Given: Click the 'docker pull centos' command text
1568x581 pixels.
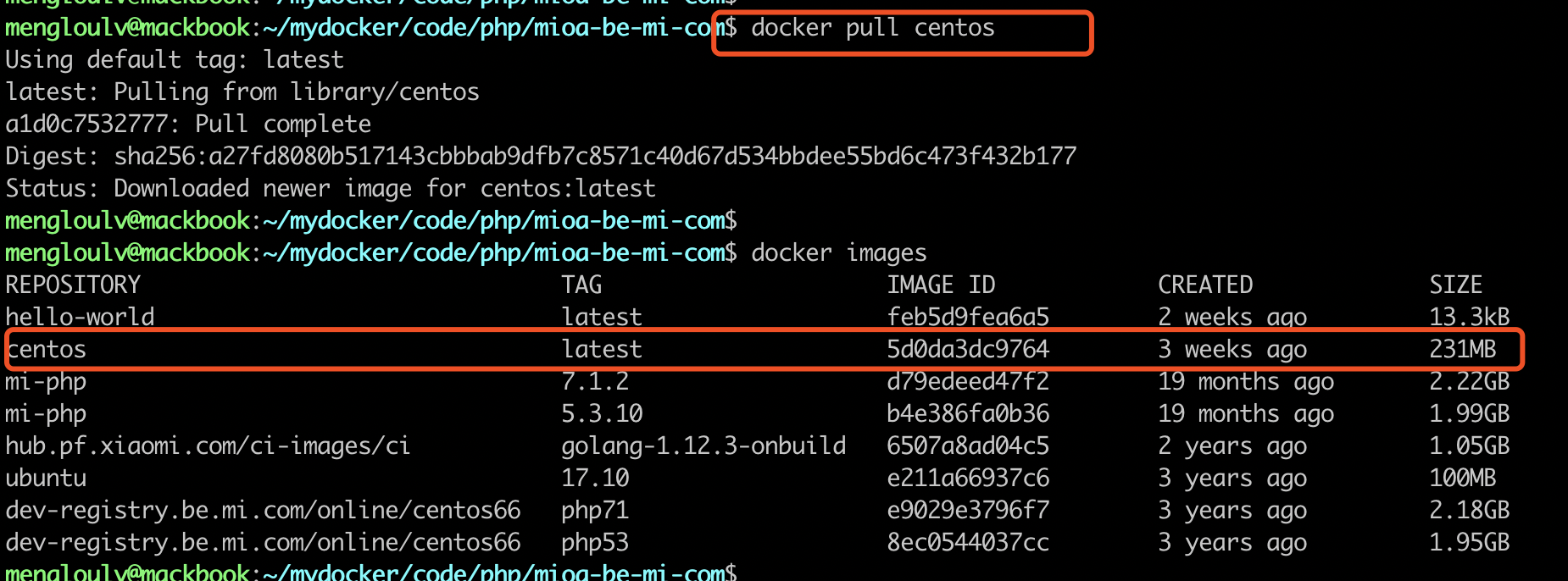Looking at the screenshot, I should point(873,28).
